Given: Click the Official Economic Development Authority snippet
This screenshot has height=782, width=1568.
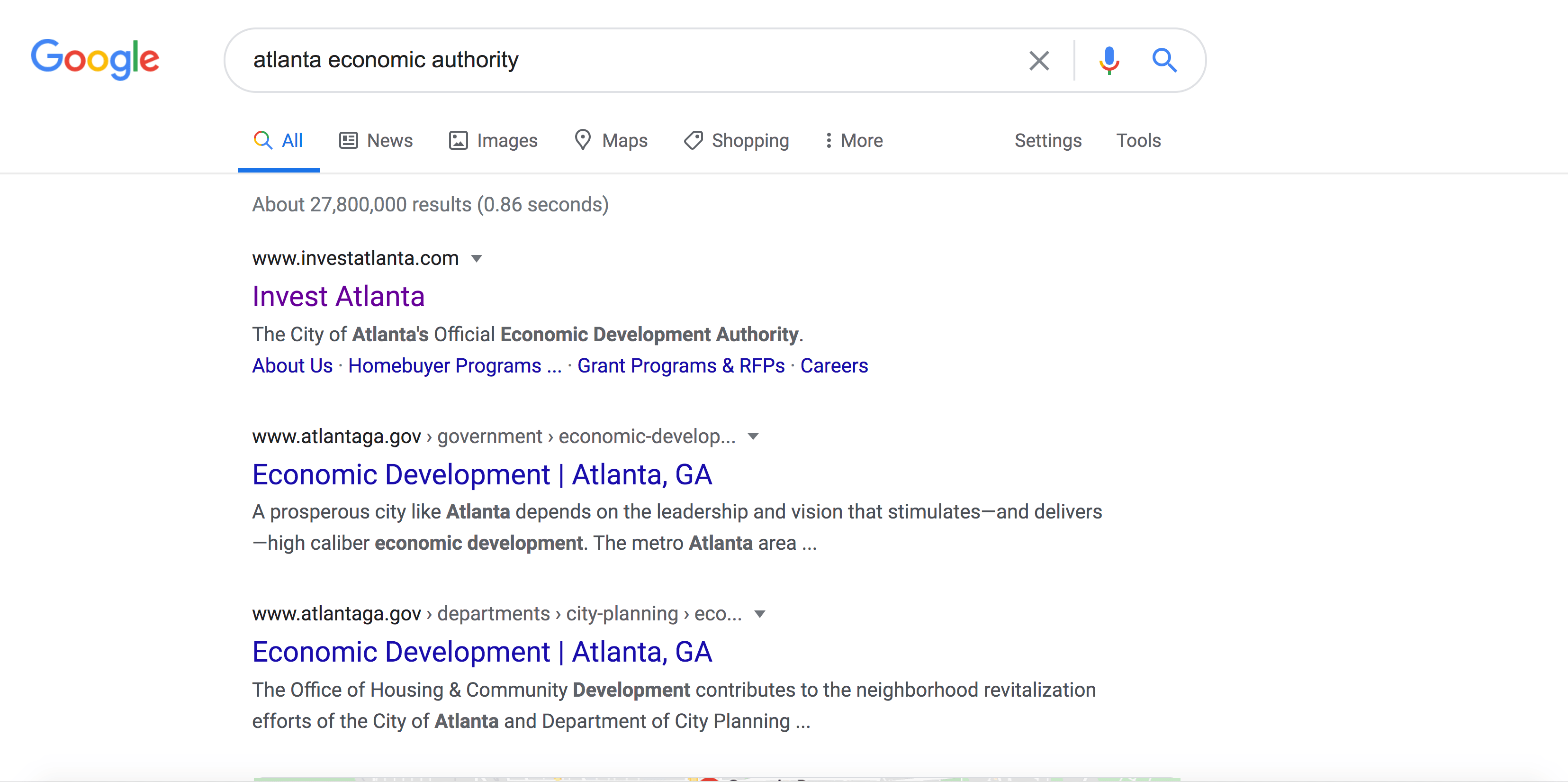Looking at the screenshot, I should pyautogui.click(x=528, y=334).
